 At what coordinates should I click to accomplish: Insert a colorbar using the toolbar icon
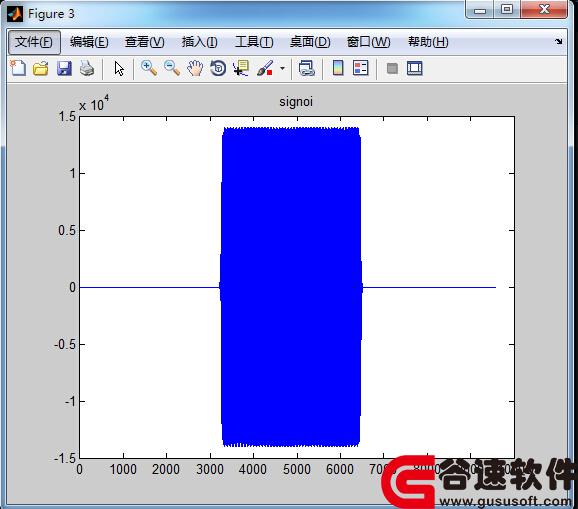pyautogui.click(x=338, y=68)
